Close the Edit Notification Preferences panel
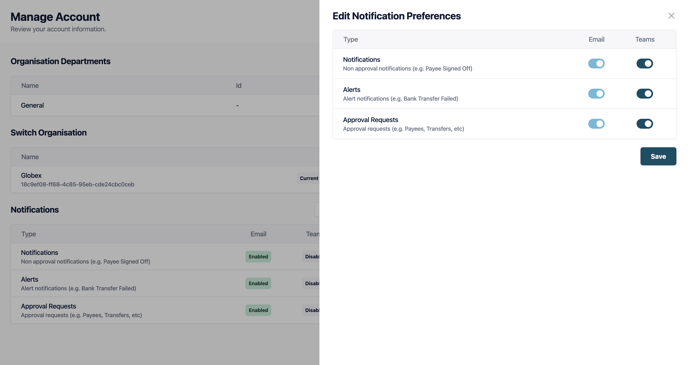The width and height of the screenshot is (688, 365). 671,16
